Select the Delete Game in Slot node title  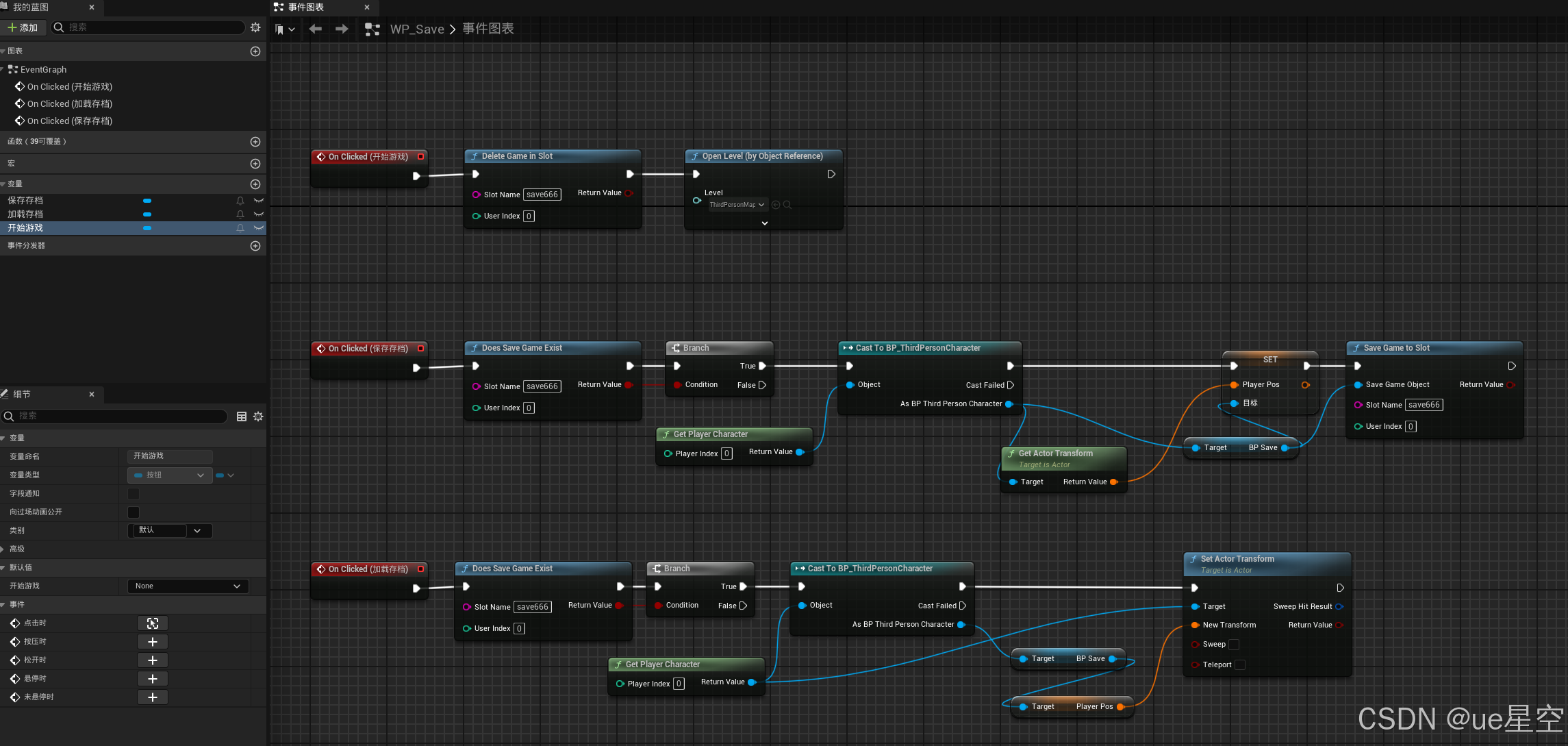click(x=517, y=156)
